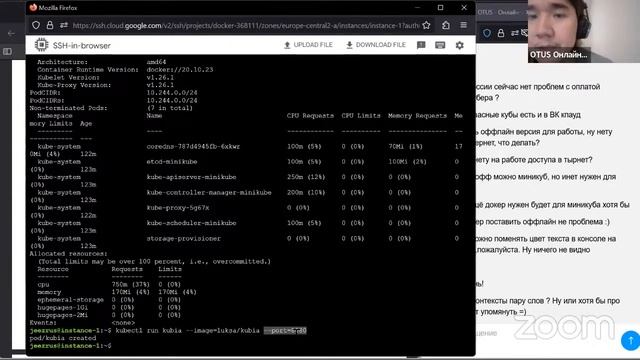640x360 pixels.
Task: Open site permissions icon beside the padlock
Action: click(64, 25)
